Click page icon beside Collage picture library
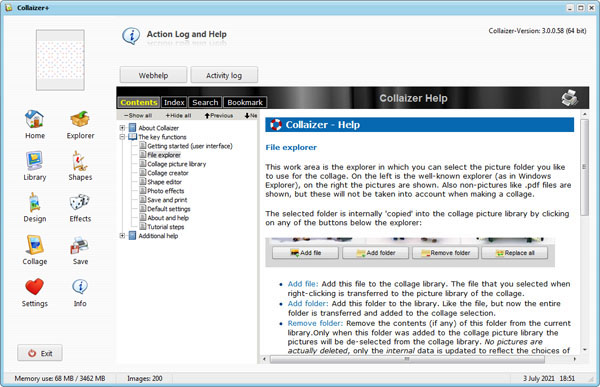Screen dimensions: 600x387 [143, 163]
